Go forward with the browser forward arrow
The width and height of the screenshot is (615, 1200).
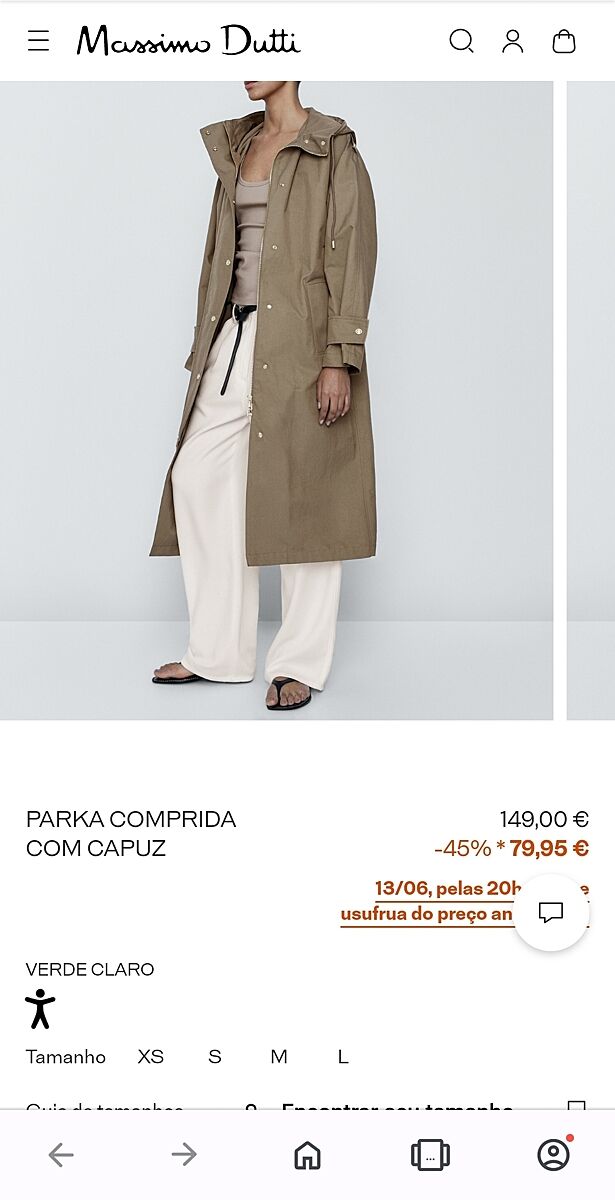[x=184, y=1155]
